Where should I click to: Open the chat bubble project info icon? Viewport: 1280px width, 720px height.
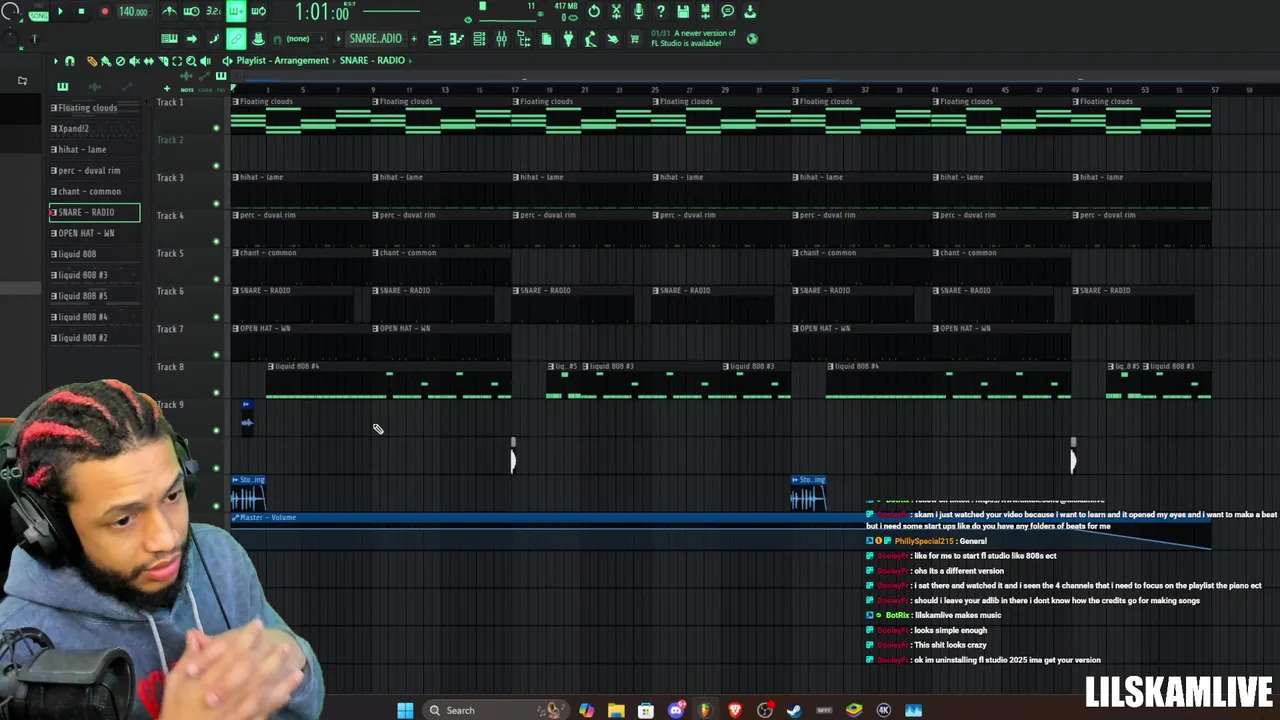pos(727,11)
